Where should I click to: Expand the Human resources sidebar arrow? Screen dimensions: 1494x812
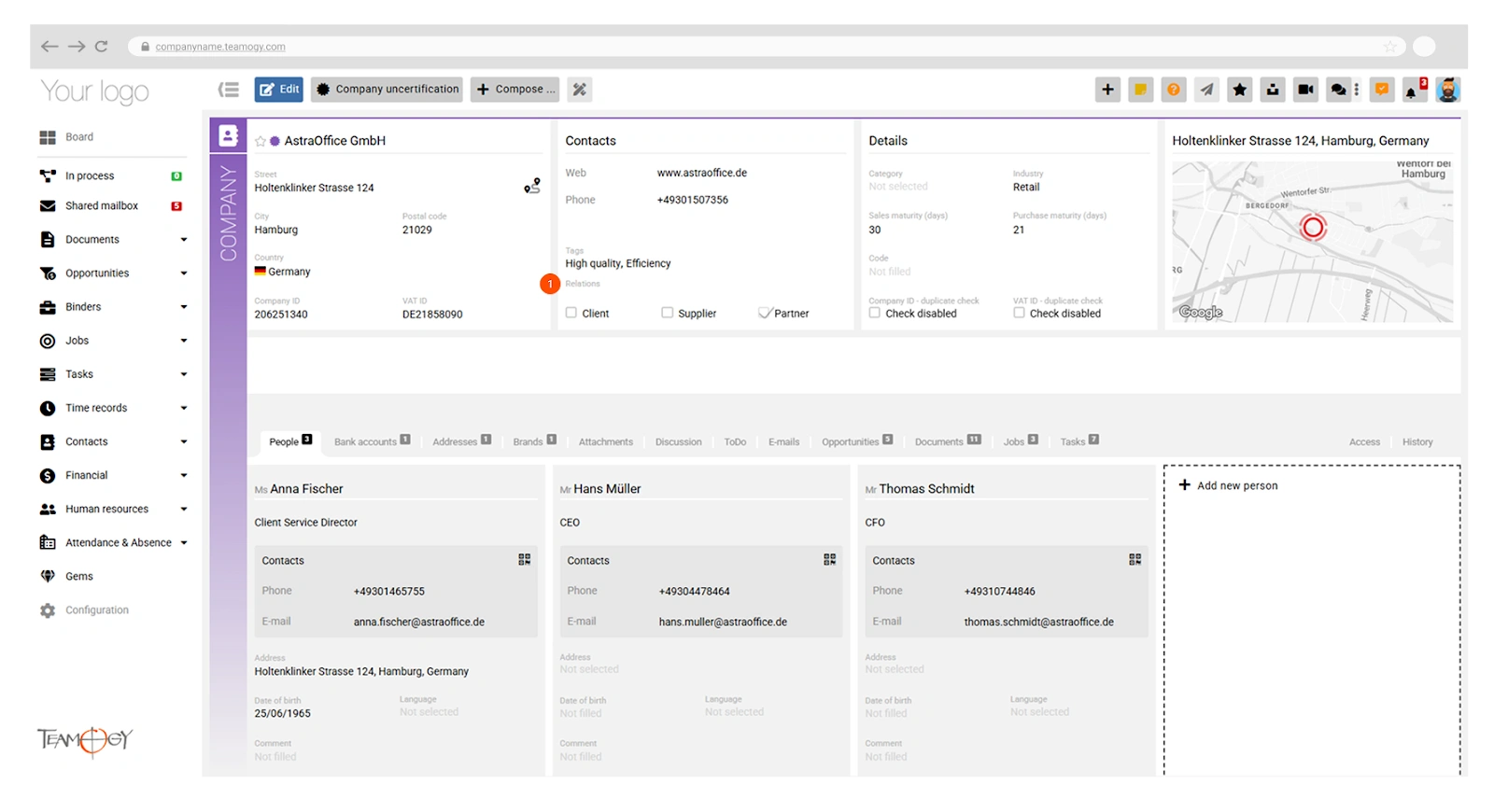pyautogui.click(x=183, y=509)
